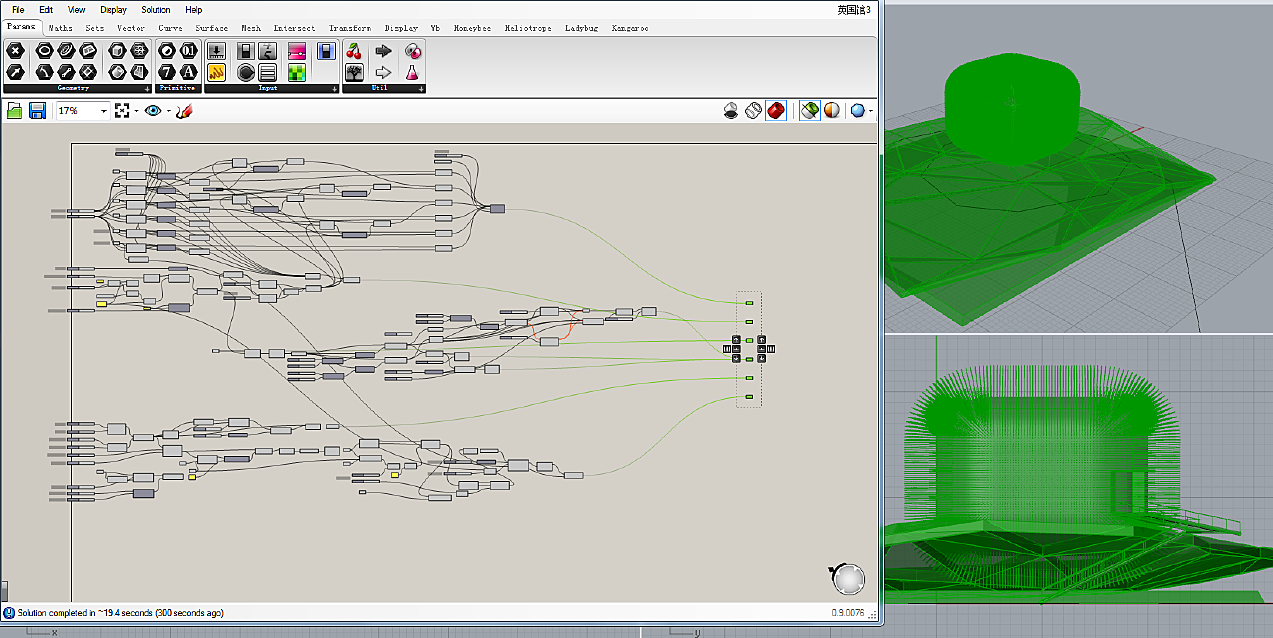Choose the Text parameter 'A' icon
The image size is (1273, 638).
[x=189, y=72]
